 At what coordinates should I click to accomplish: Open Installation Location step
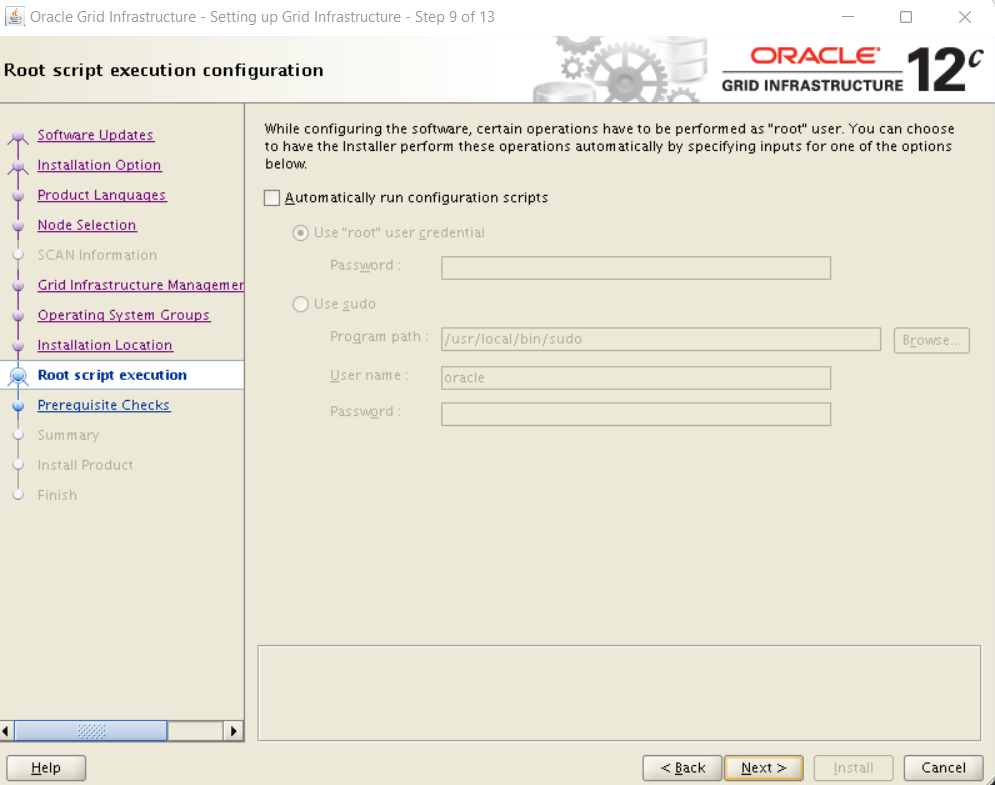tap(105, 345)
